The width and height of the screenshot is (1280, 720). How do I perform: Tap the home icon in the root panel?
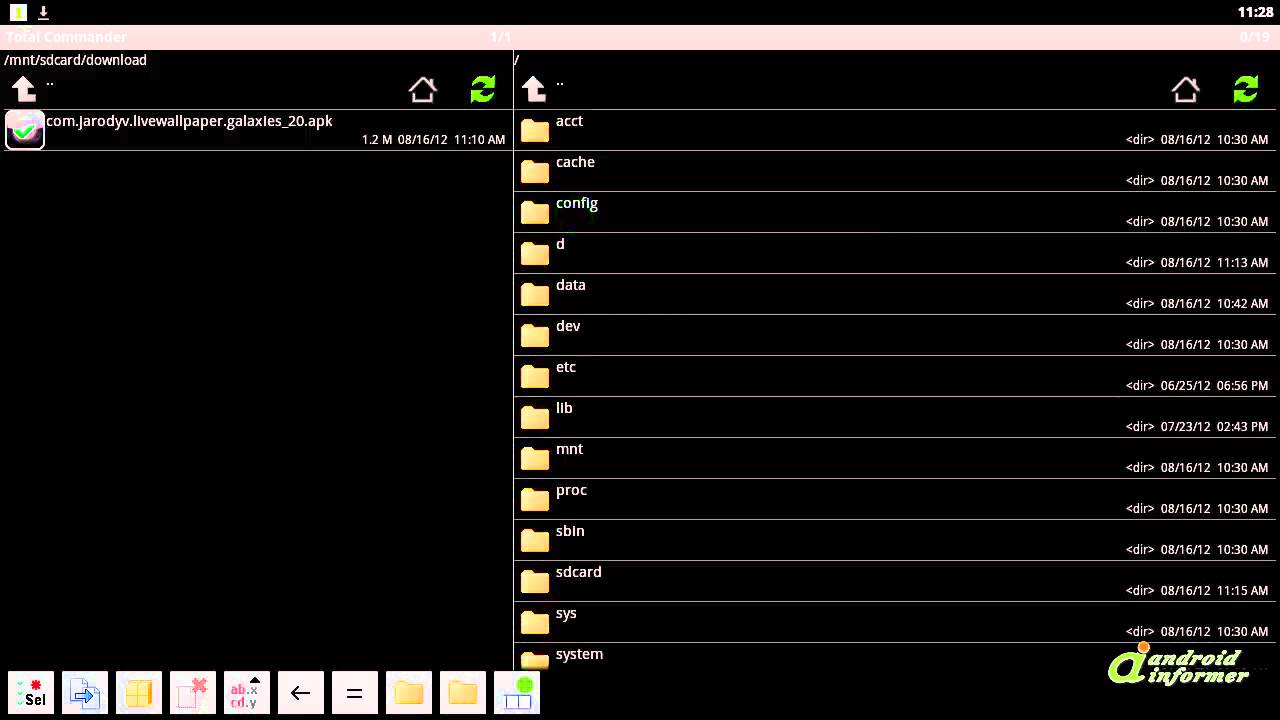[x=1186, y=89]
